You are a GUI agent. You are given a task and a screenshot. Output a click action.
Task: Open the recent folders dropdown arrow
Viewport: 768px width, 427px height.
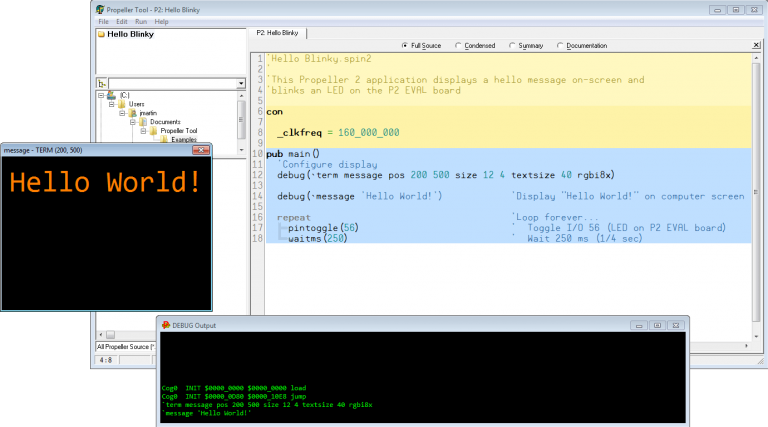[241, 84]
